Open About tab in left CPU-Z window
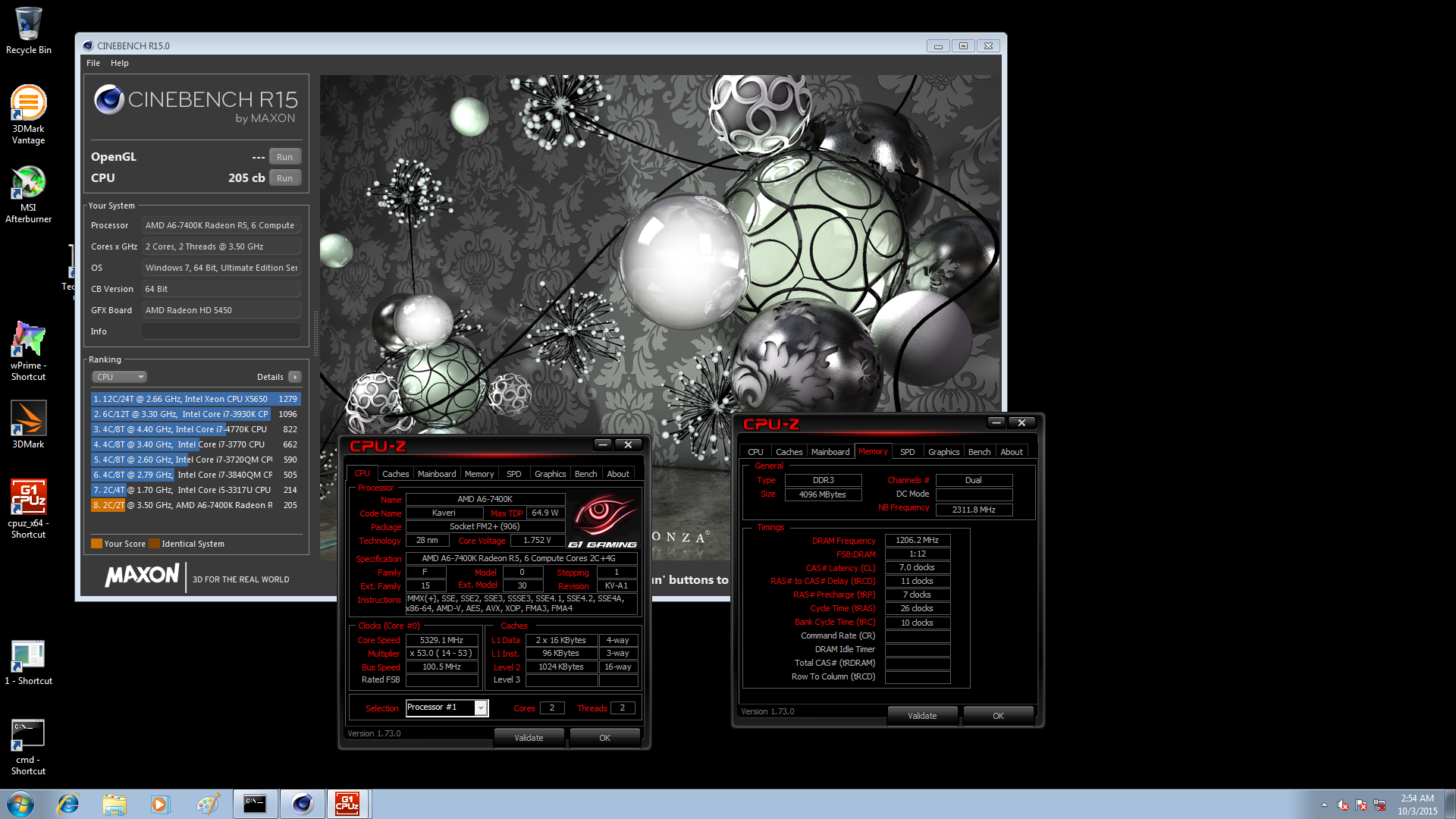 (618, 474)
